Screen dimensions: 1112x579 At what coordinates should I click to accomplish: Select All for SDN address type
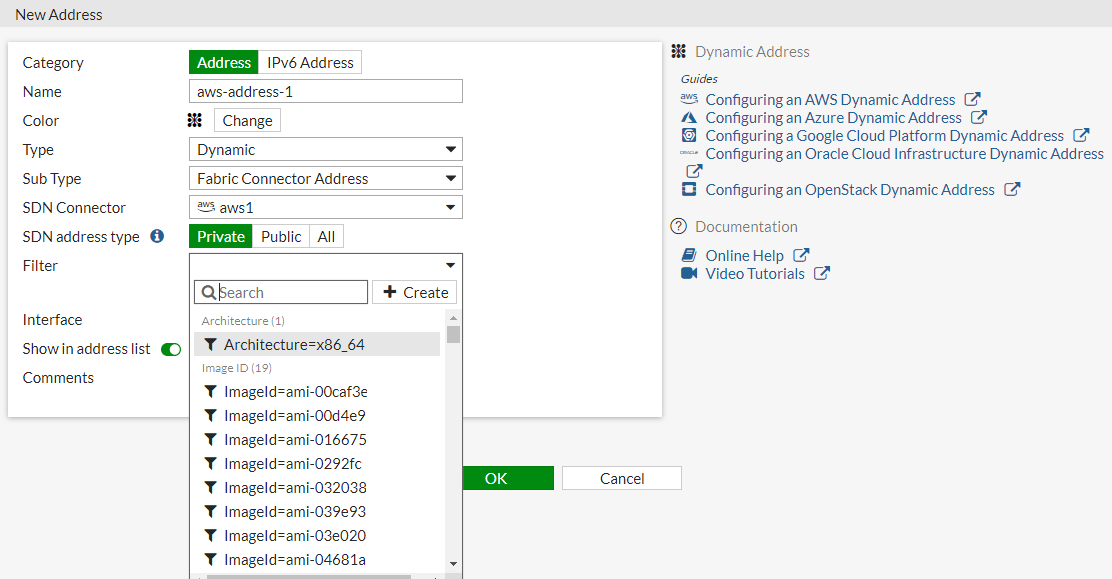tap(327, 237)
